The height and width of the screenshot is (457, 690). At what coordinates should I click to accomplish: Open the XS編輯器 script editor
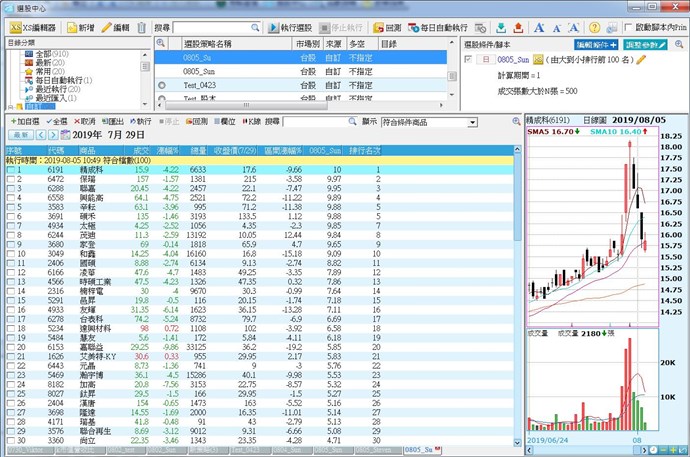point(31,27)
